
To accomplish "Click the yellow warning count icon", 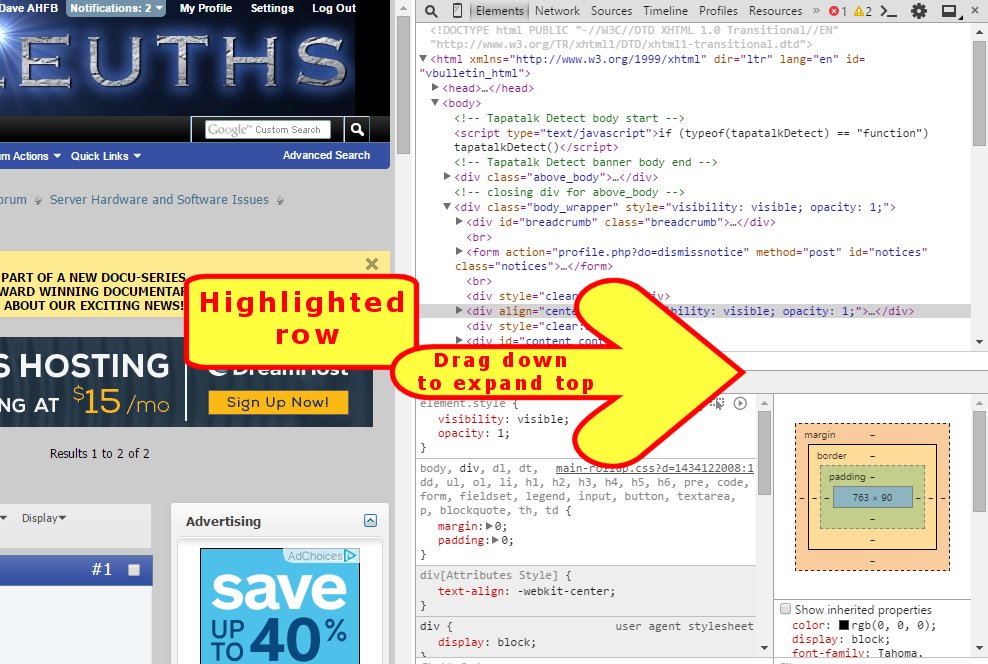I will click(858, 11).
